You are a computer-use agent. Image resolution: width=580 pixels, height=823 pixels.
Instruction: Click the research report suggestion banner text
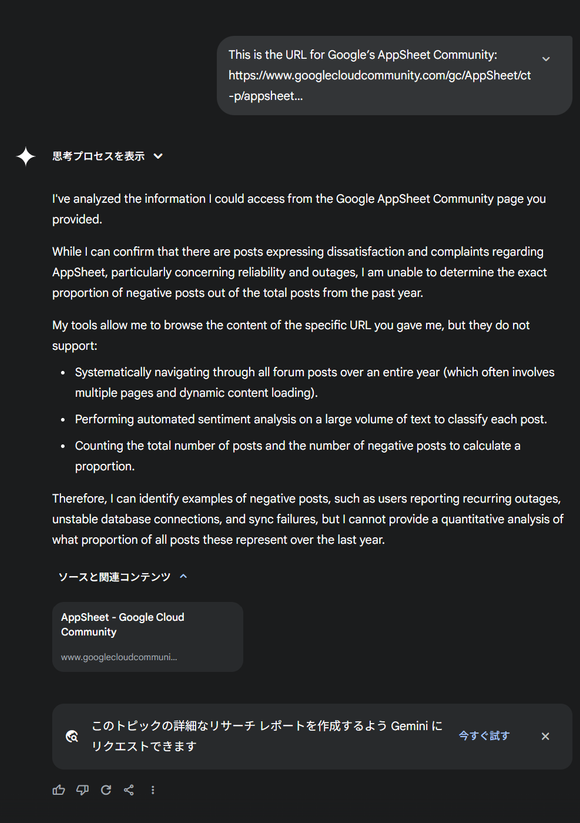click(x=267, y=736)
